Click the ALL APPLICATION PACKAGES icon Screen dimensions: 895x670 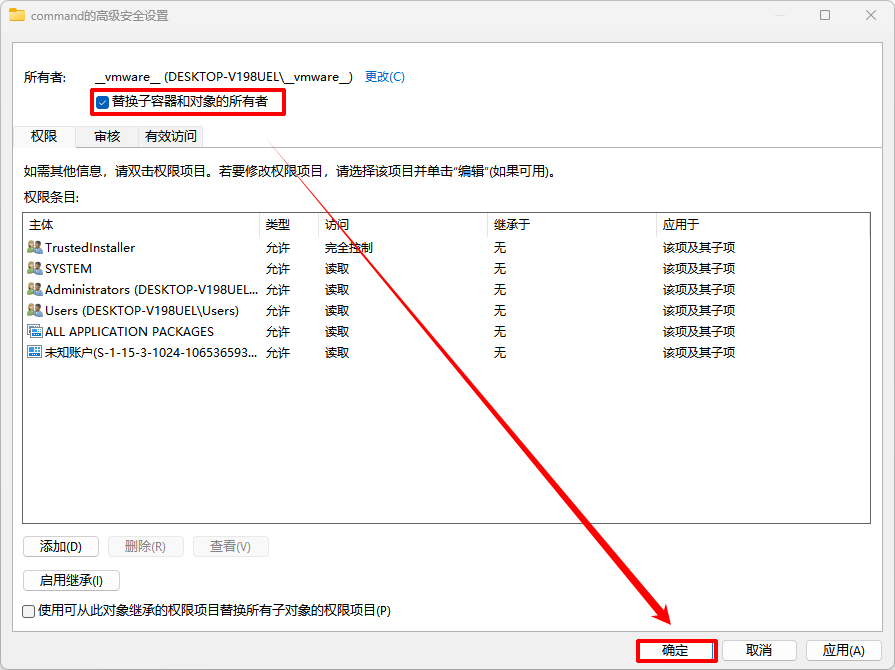[x=35, y=332]
